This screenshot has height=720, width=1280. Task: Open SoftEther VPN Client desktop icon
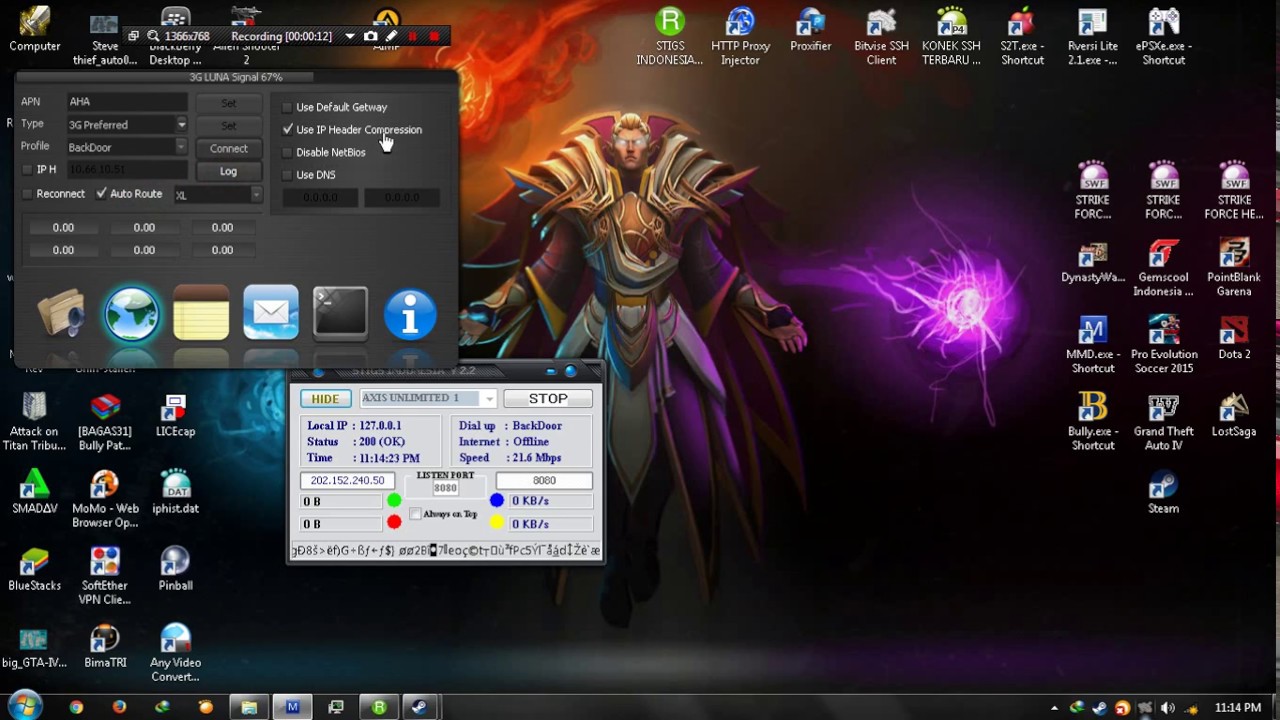(x=105, y=576)
